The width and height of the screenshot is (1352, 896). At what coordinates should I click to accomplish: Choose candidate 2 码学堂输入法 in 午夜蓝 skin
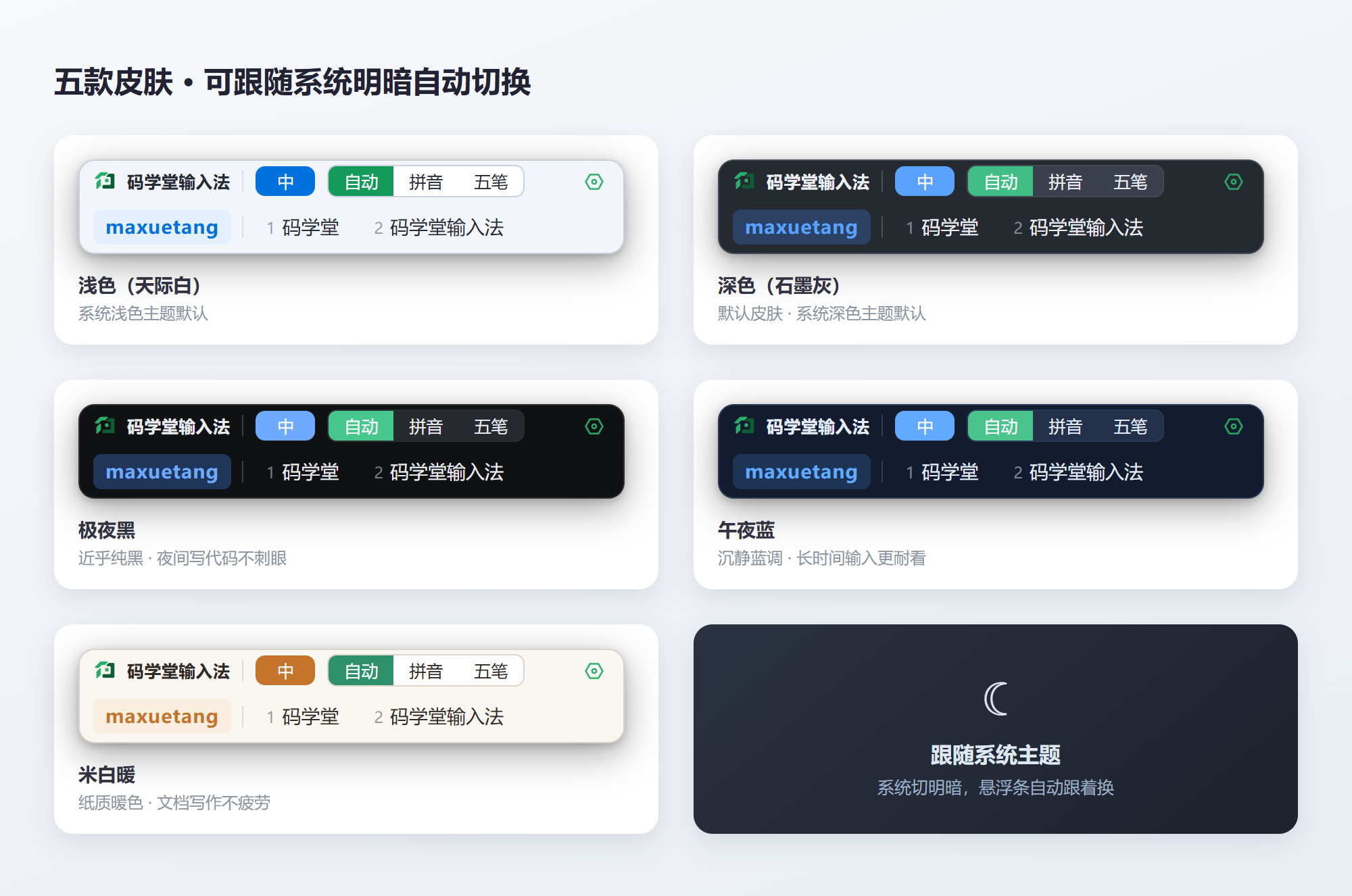(1079, 472)
